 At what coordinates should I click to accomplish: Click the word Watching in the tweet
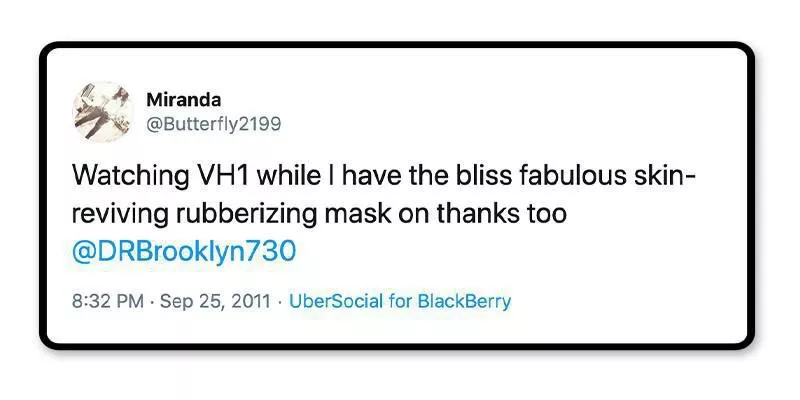coord(131,177)
